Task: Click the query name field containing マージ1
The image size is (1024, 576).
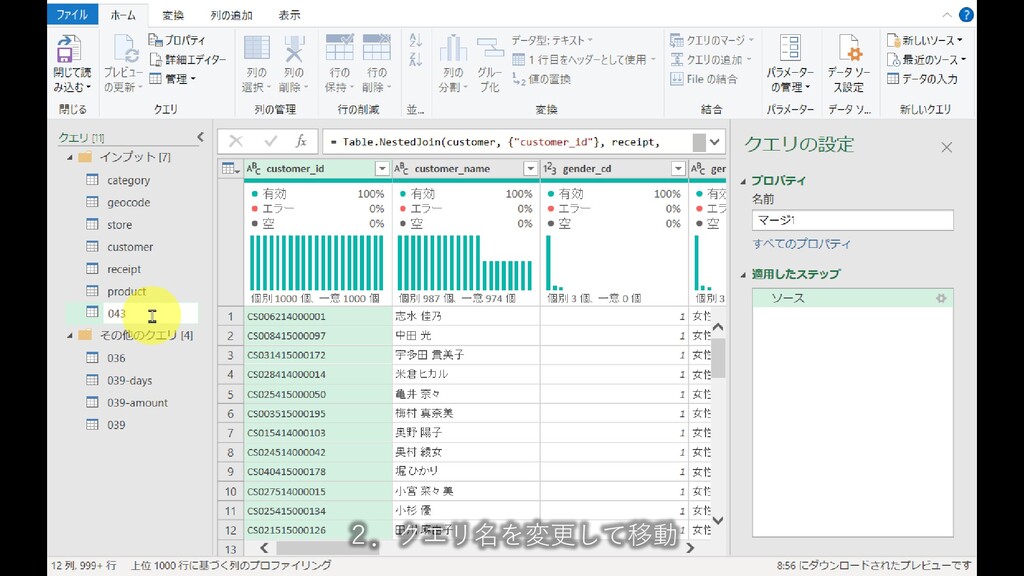Action: 852,220
